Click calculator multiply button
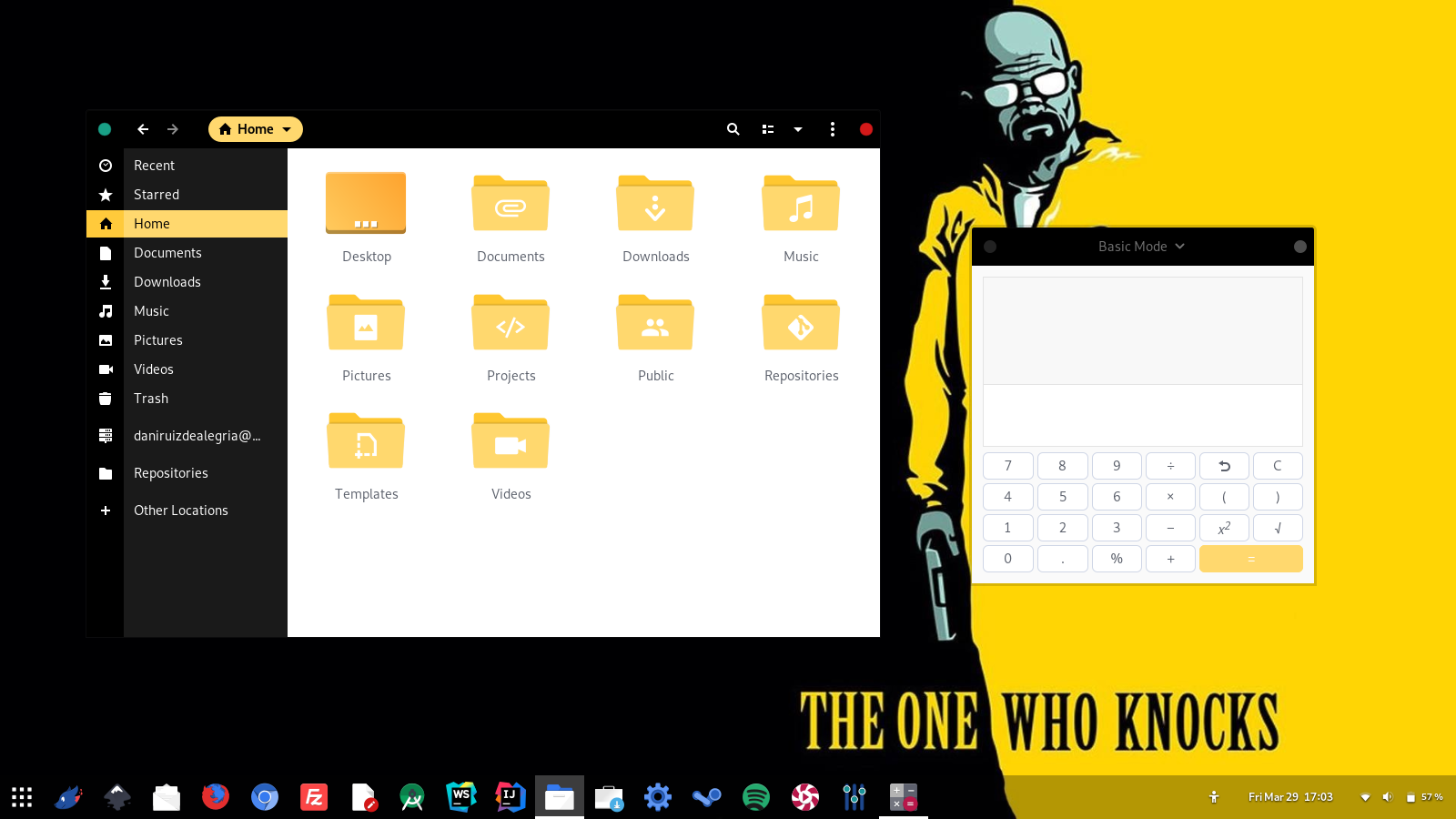Image resolution: width=1456 pixels, height=819 pixels. tap(1170, 497)
